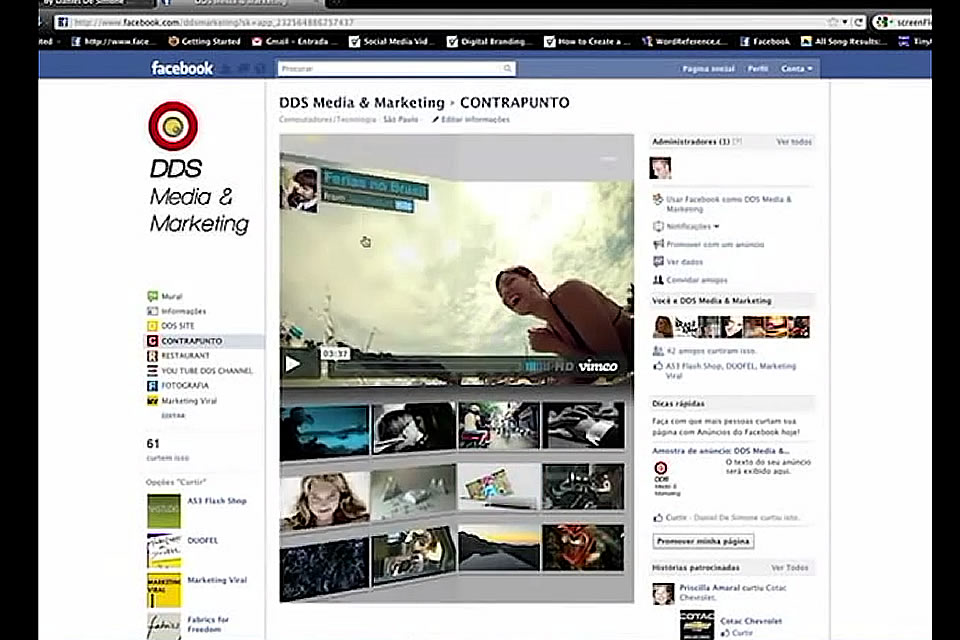Click the thumbs-up icon beside Curtir · Daniel De Simone
960x640 pixels.
[x=658, y=518]
